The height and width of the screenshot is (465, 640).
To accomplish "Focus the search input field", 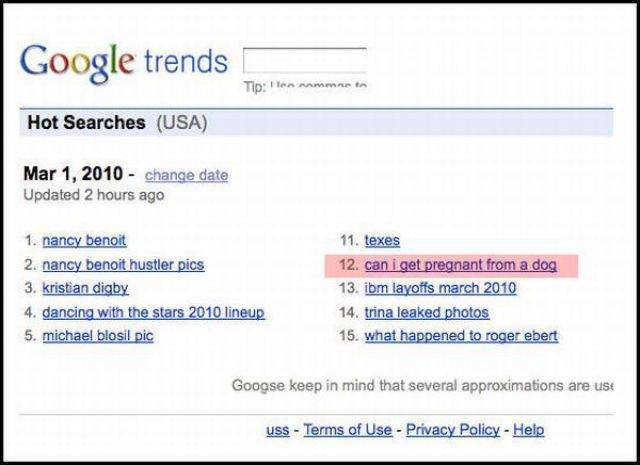I will click(305, 60).
